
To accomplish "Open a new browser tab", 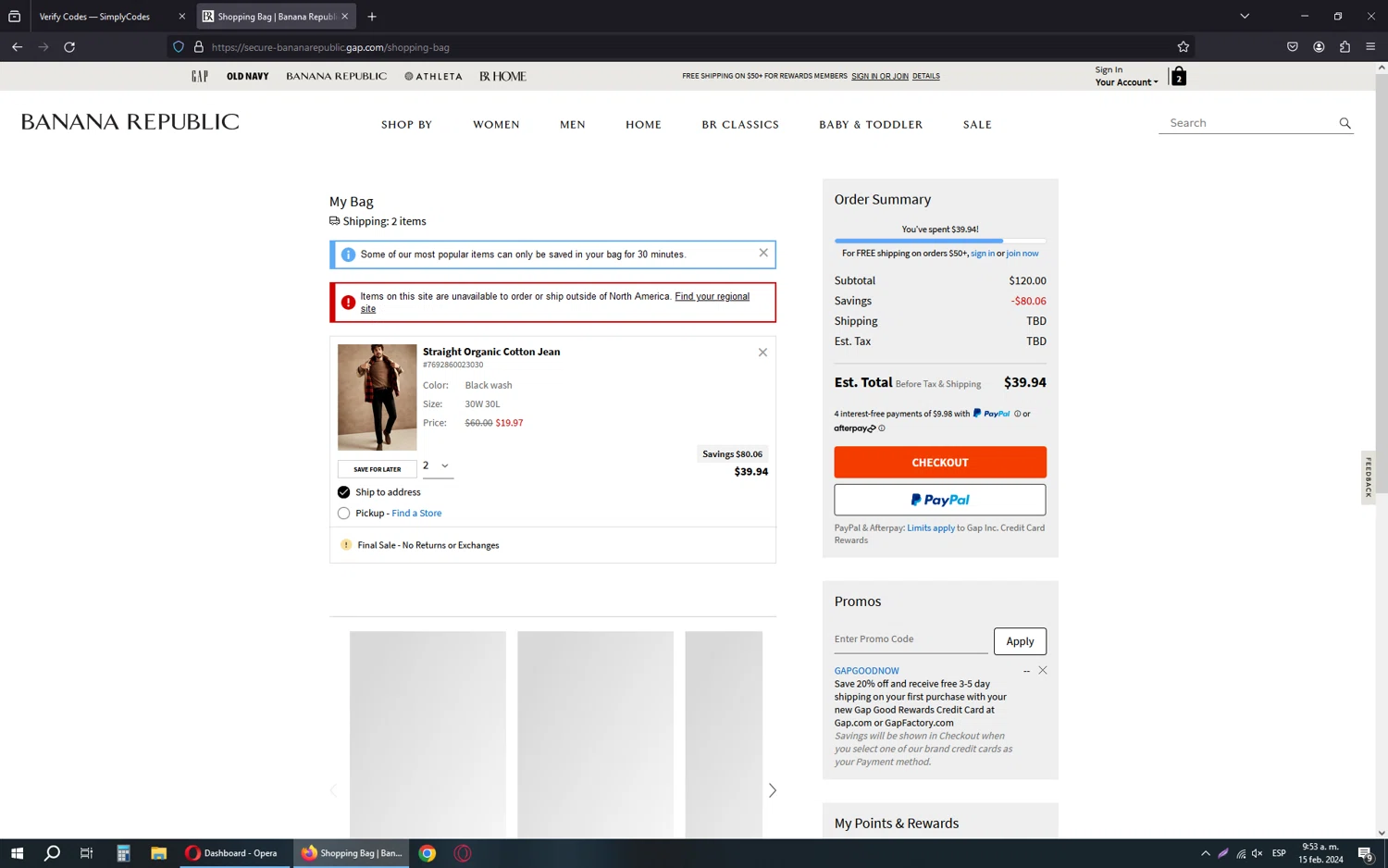I will [372, 17].
